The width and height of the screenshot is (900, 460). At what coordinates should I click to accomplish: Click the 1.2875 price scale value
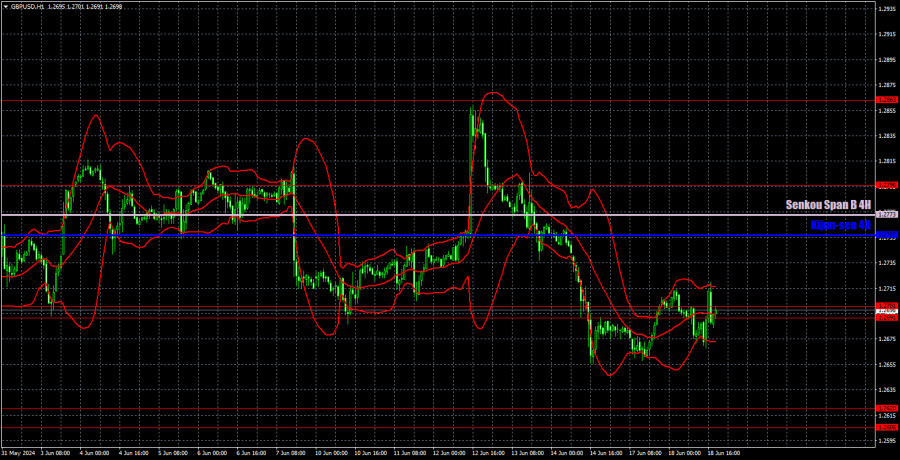click(x=886, y=86)
